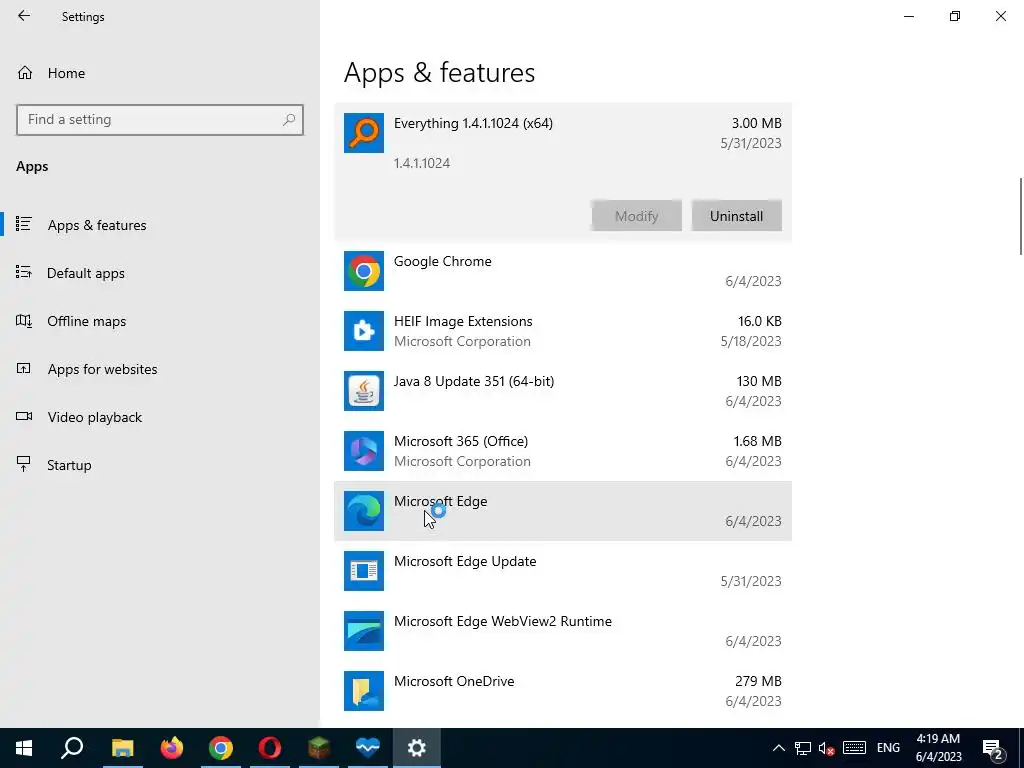This screenshot has width=1024, height=768.
Task: Uninstall Everything 1.4.1.1024
Action: 736,216
